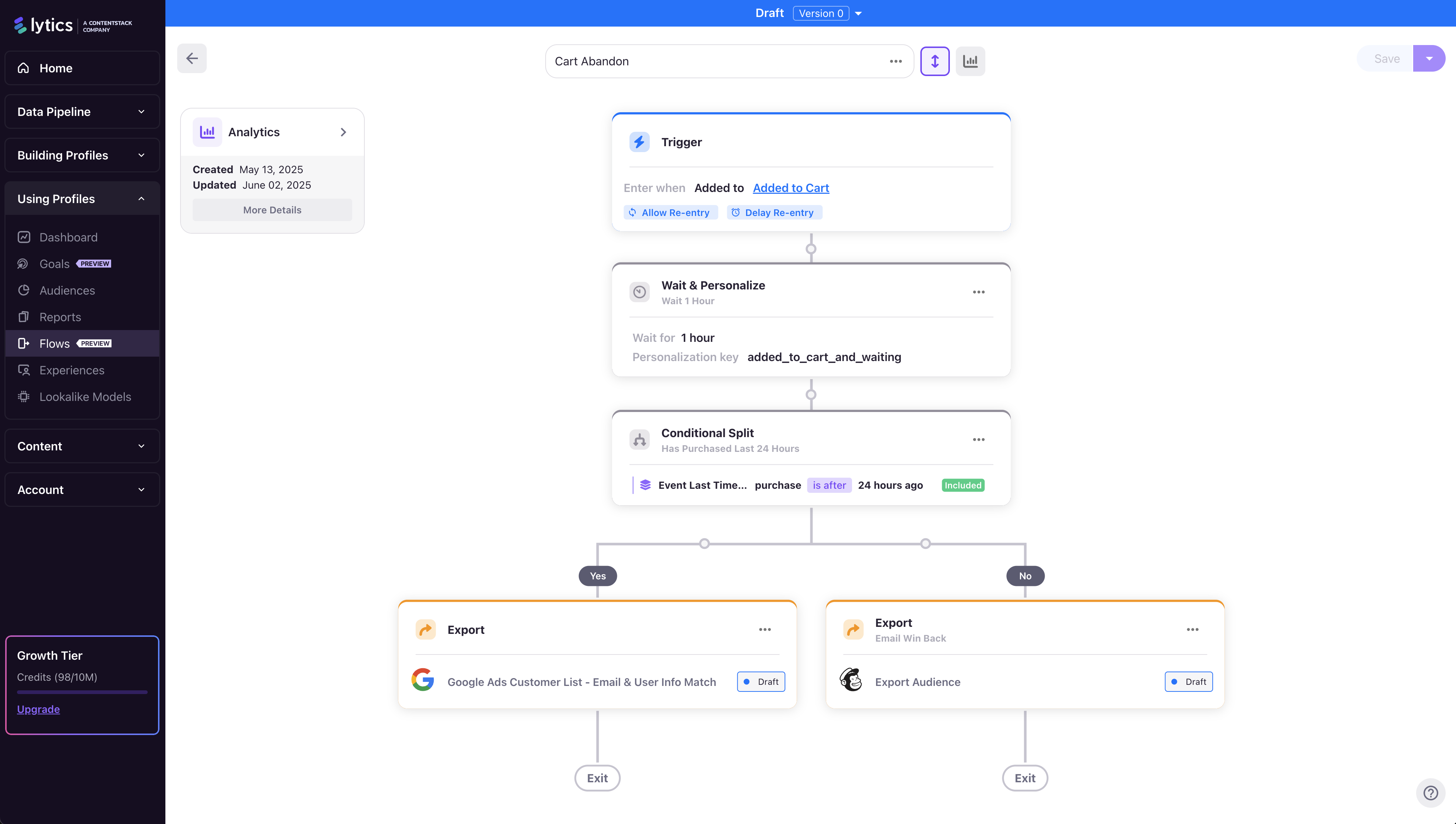
Task: Open Wait & Personalize step options menu
Action: click(978, 292)
